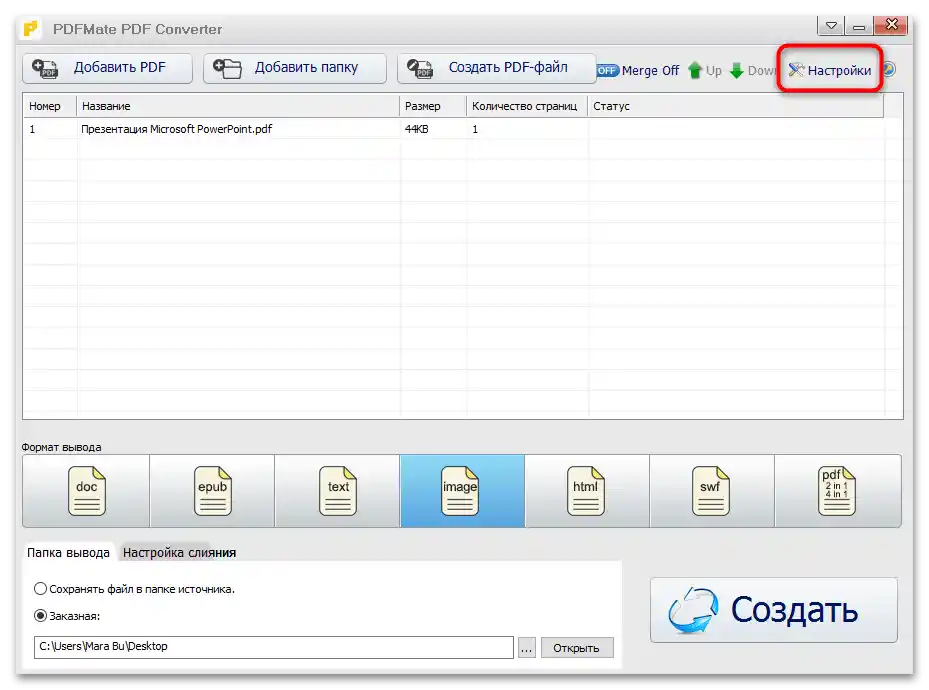Click the round icon right of Настройки
929x690 pixels.
point(889,70)
